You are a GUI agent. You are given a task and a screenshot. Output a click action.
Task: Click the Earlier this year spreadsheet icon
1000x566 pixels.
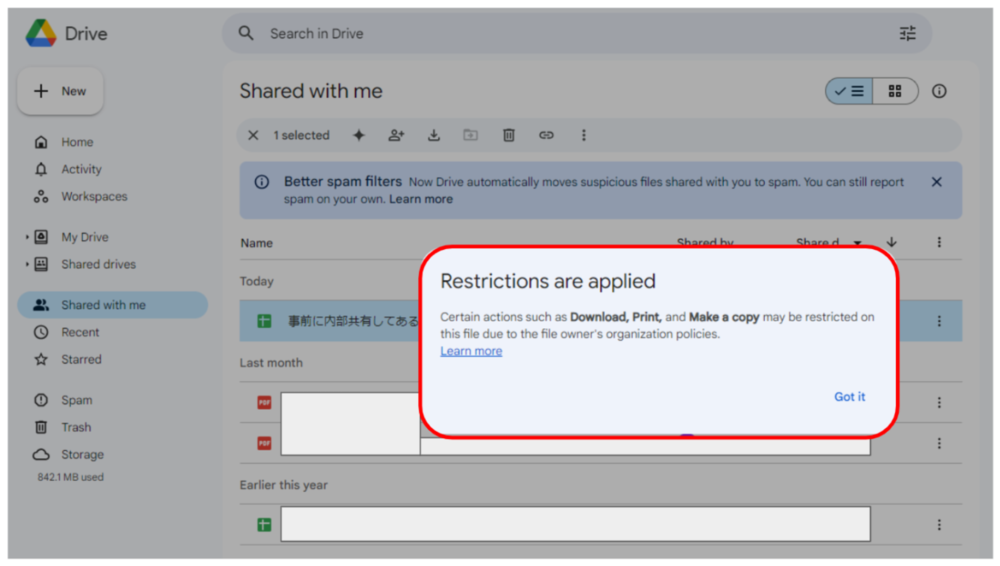point(264,525)
